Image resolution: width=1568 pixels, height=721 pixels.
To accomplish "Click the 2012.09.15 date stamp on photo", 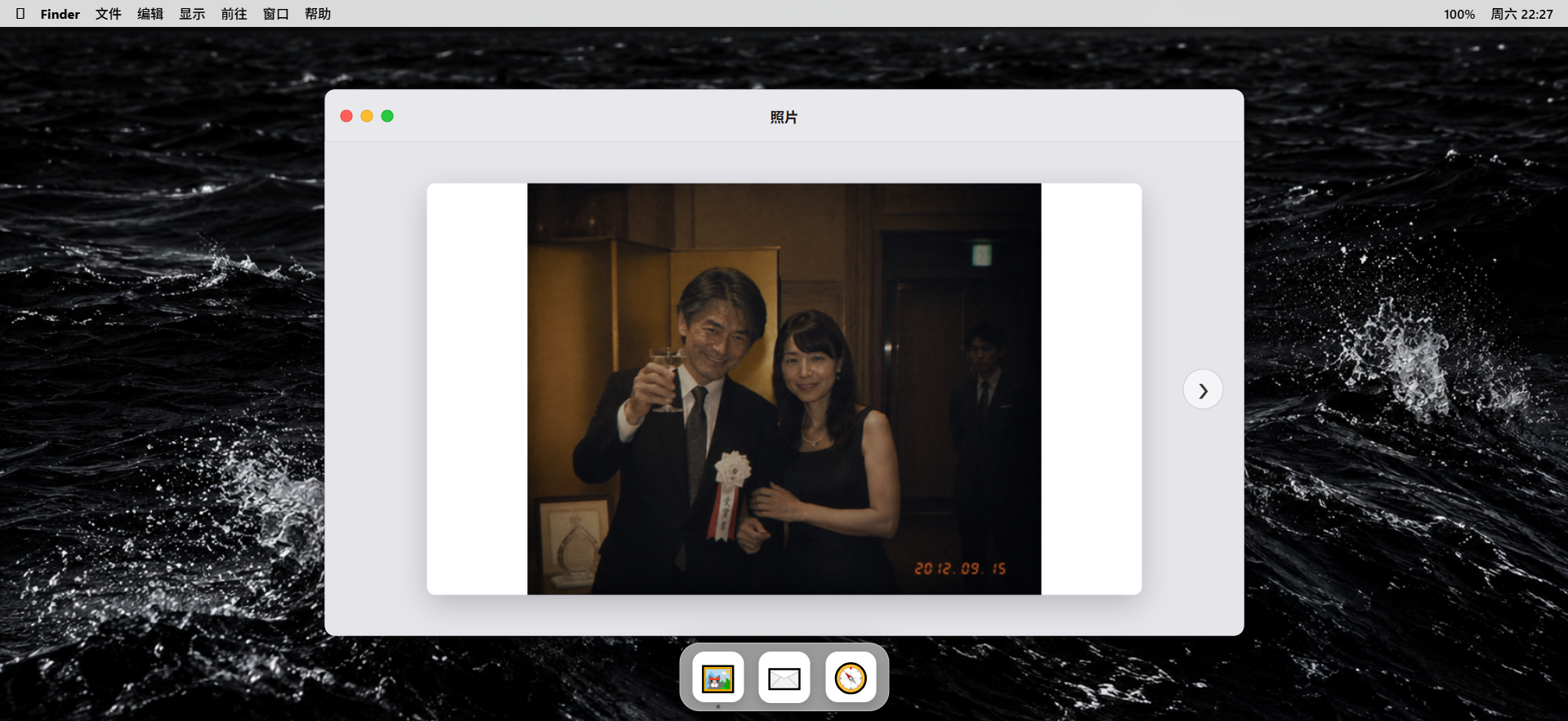I will point(960,568).
